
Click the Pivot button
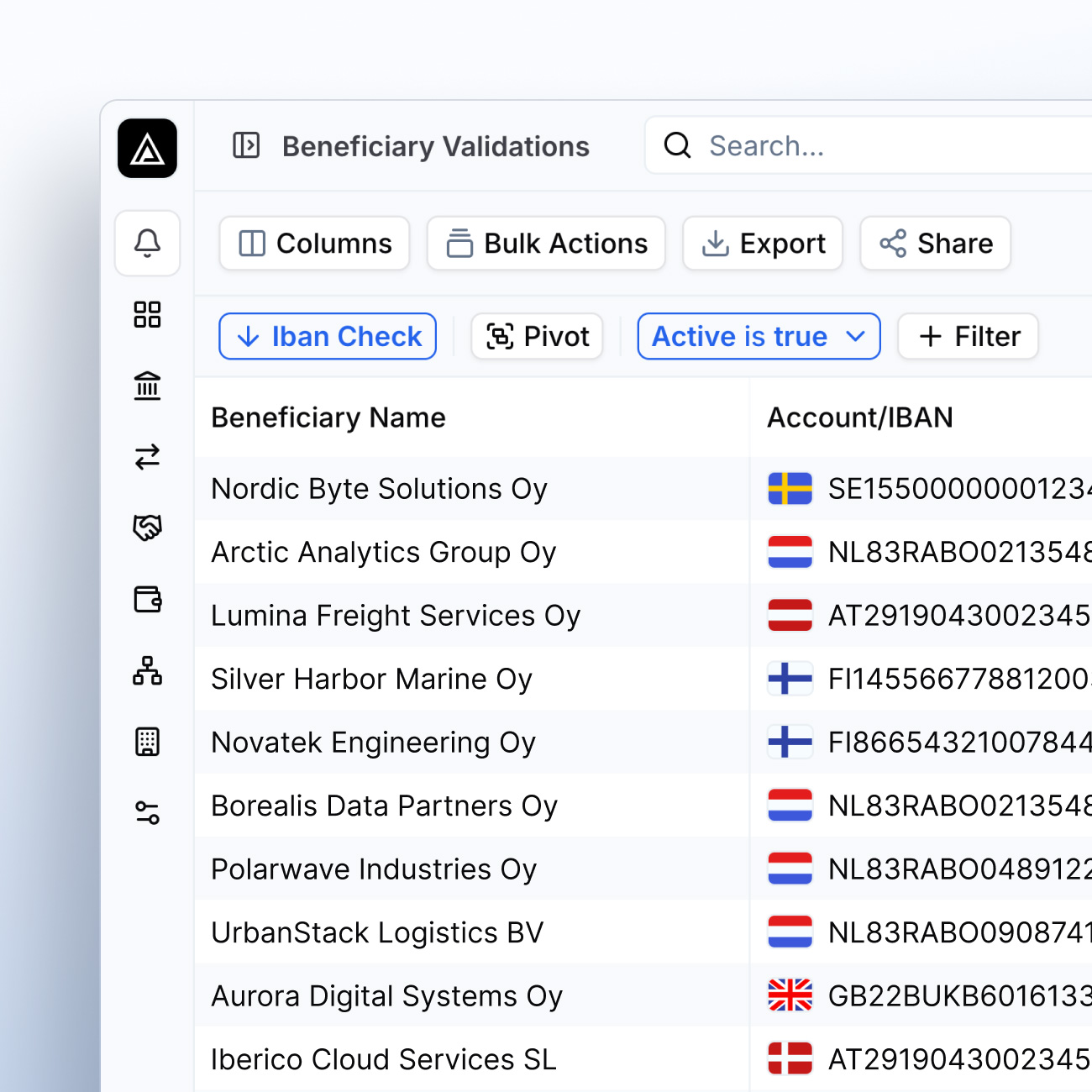point(538,337)
